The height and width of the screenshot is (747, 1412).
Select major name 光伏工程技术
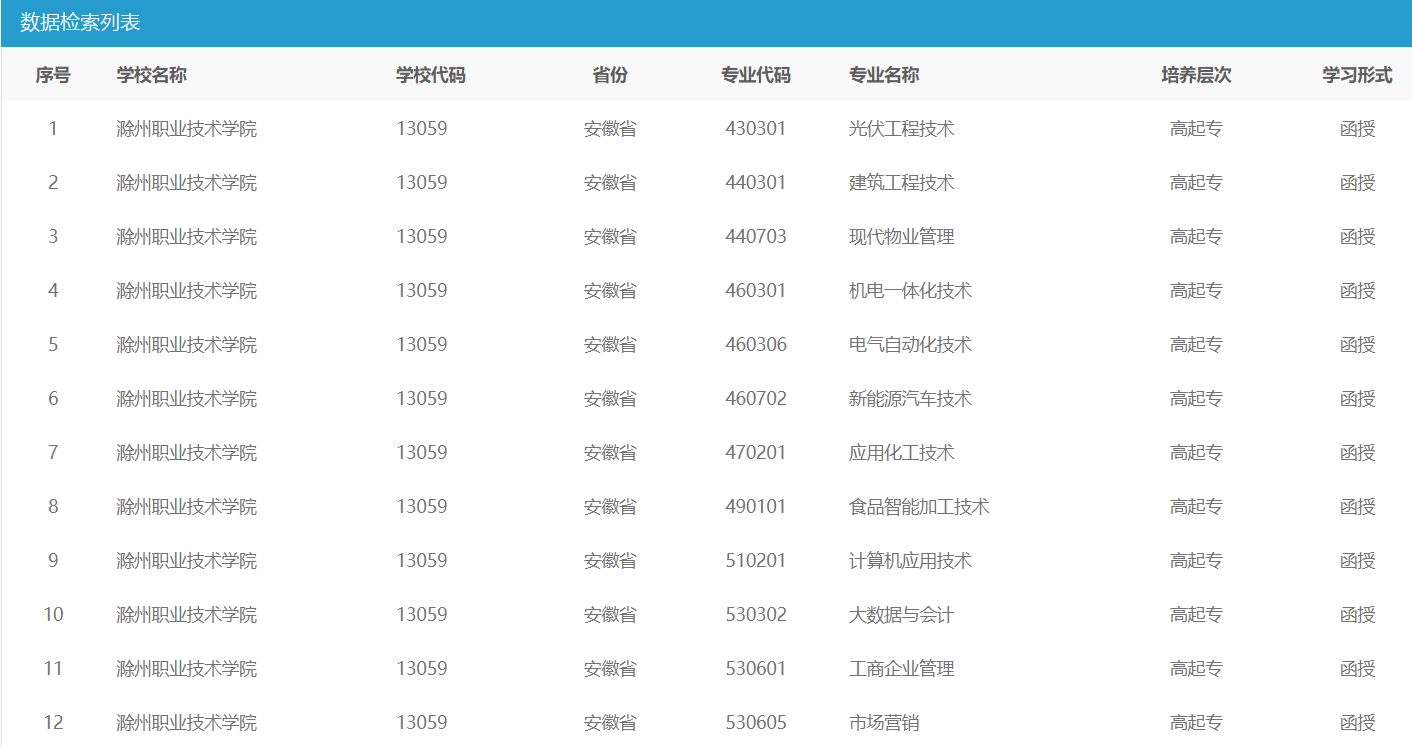click(902, 129)
